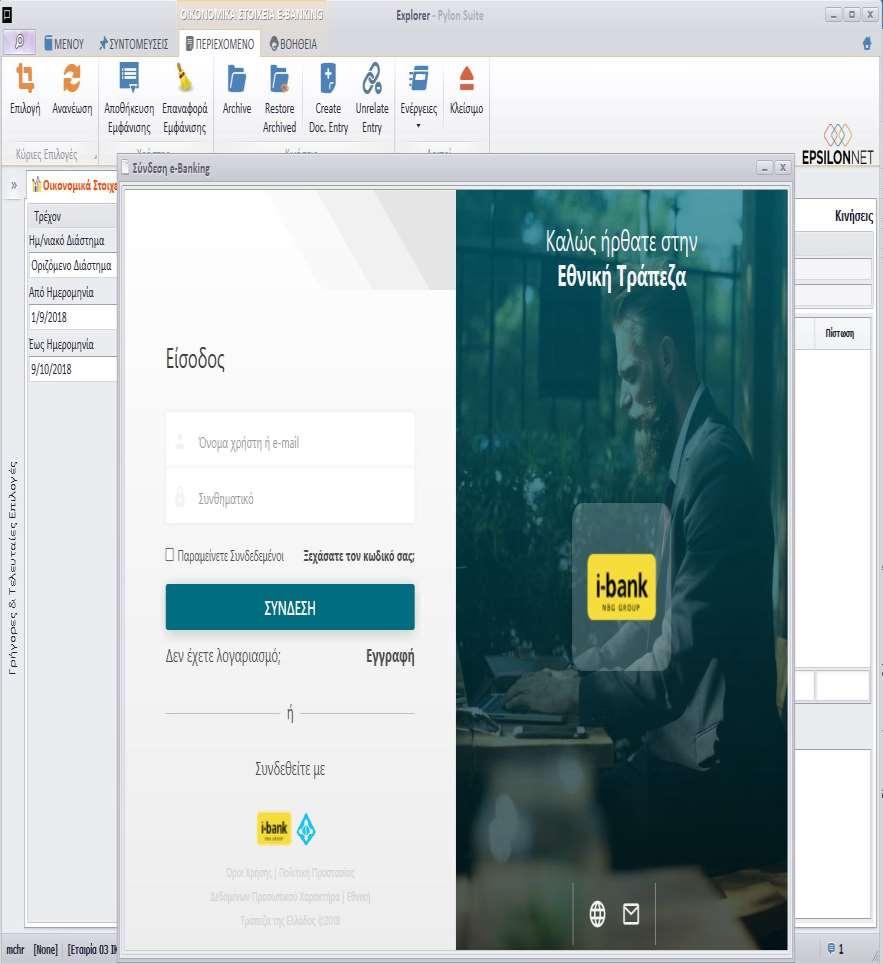This screenshot has width=883, height=964.
Task: Click the Από Ημερομηνία field 1/9/2018
Action: (73, 317)
